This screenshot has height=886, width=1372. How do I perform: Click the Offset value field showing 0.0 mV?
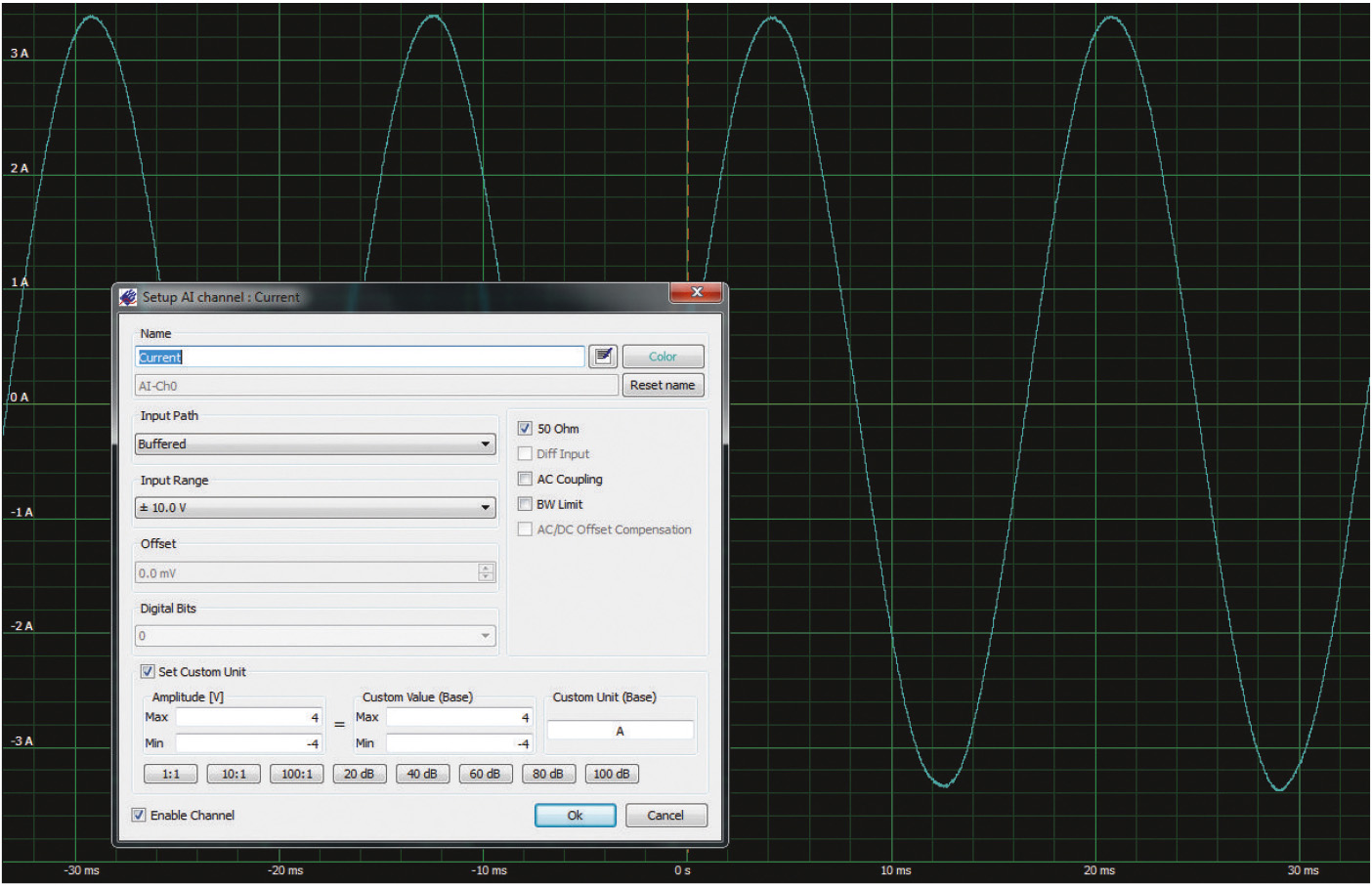pyautogui.click(x=307, y=573)
